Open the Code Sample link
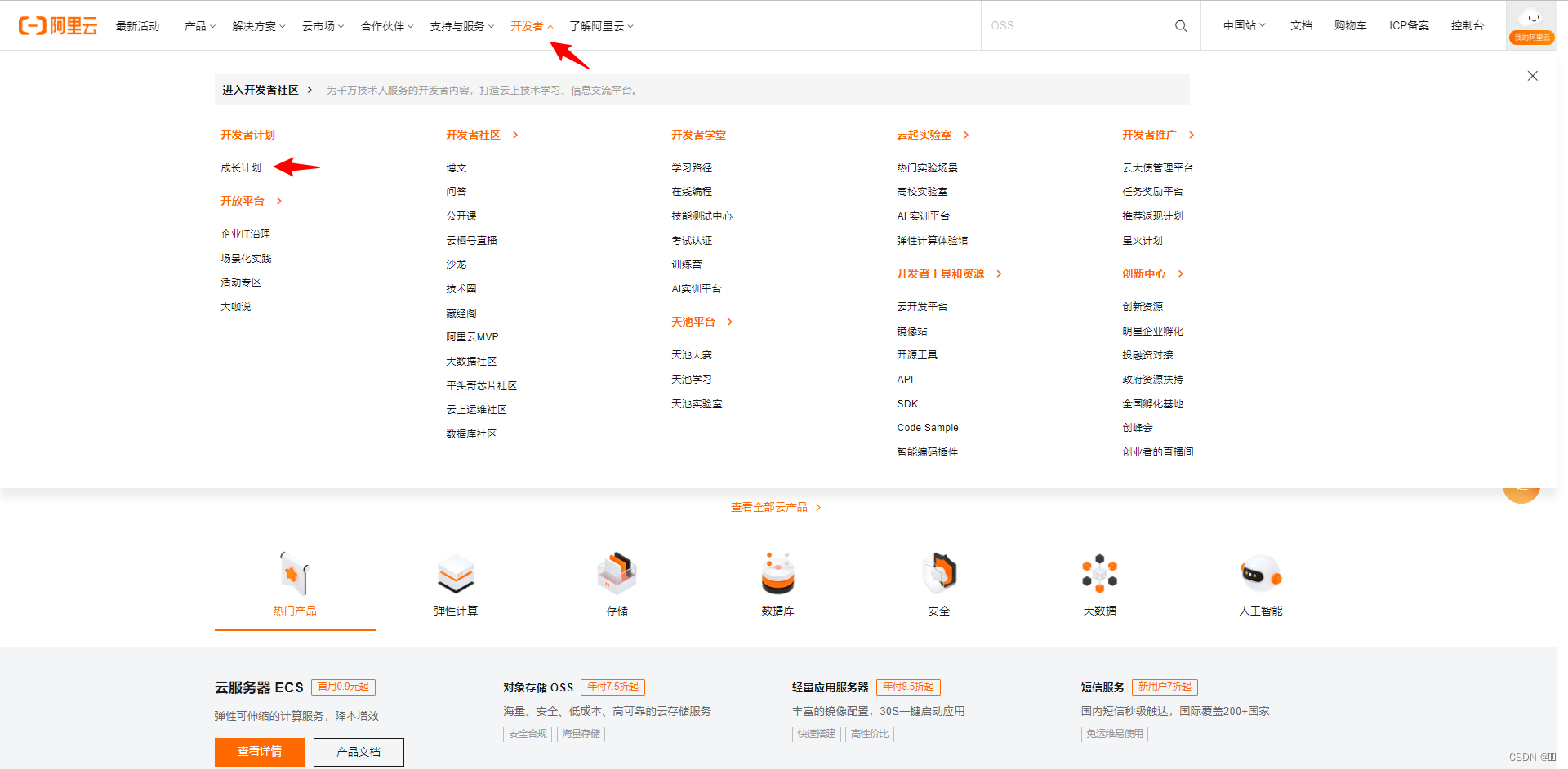This screenshot has width=1568, height=769. (x=928, y=428)
